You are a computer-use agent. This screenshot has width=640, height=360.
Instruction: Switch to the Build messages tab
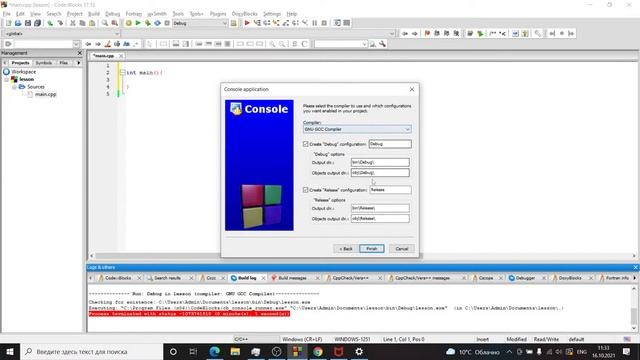(292, 278)
